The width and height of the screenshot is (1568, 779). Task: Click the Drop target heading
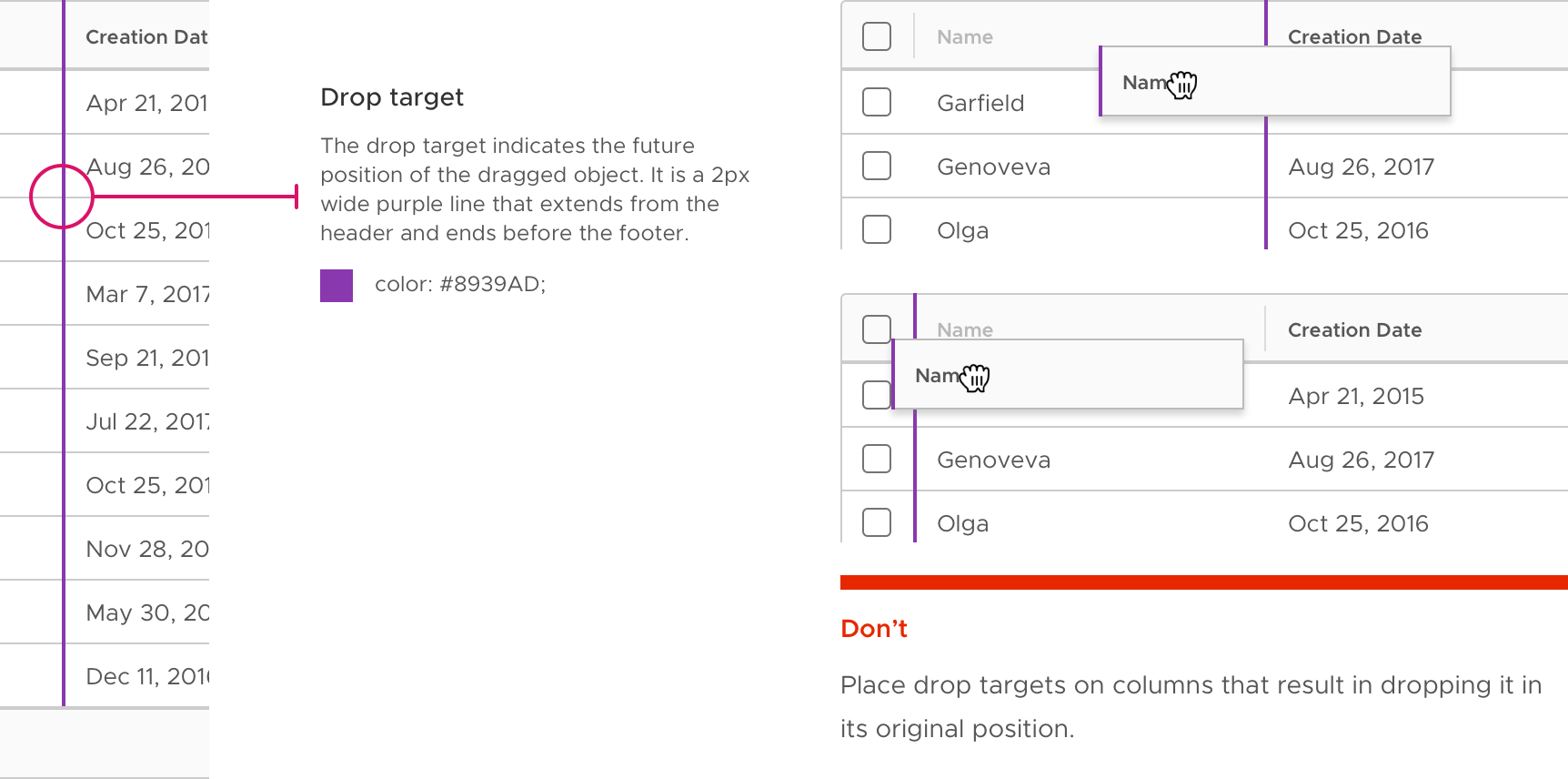coord(392,97)
